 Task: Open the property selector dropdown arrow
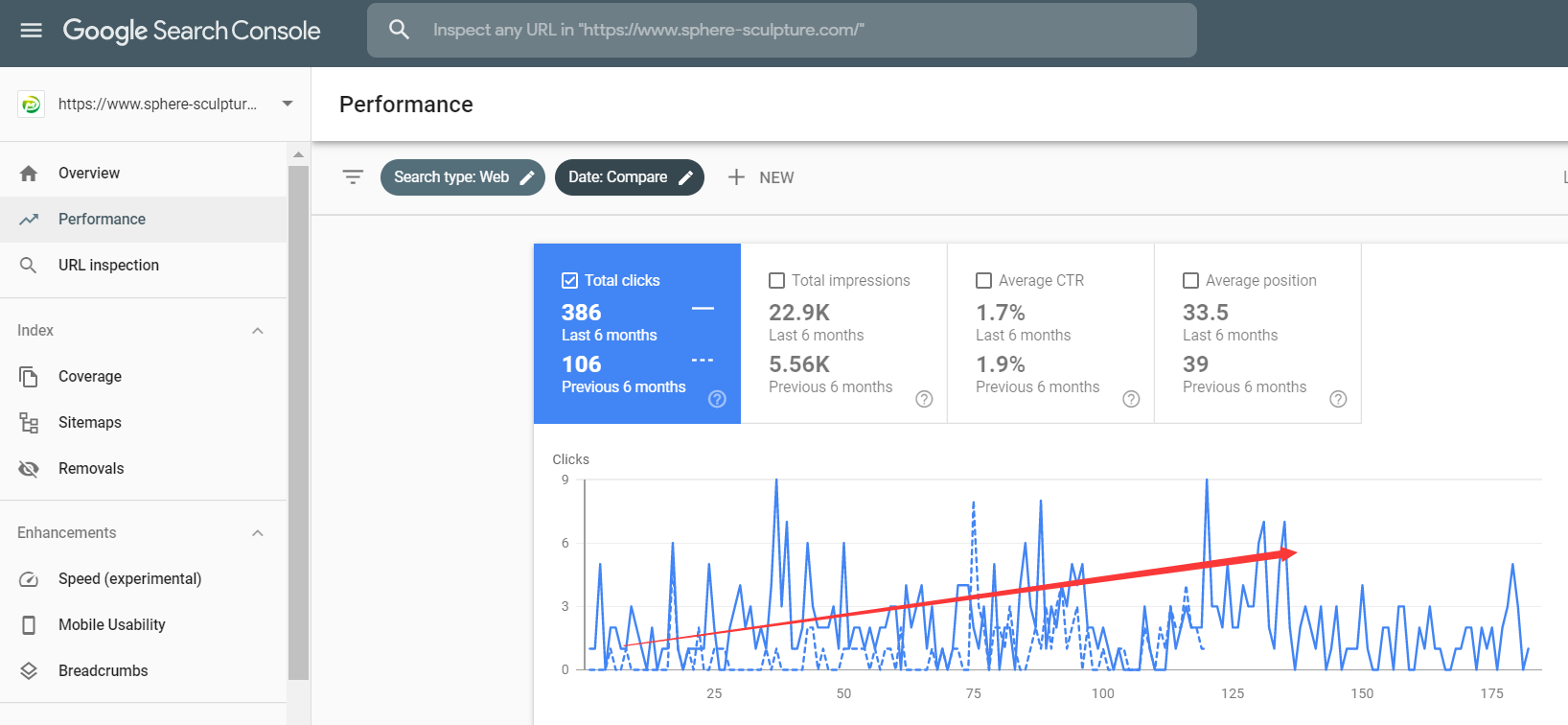[288, 104]
